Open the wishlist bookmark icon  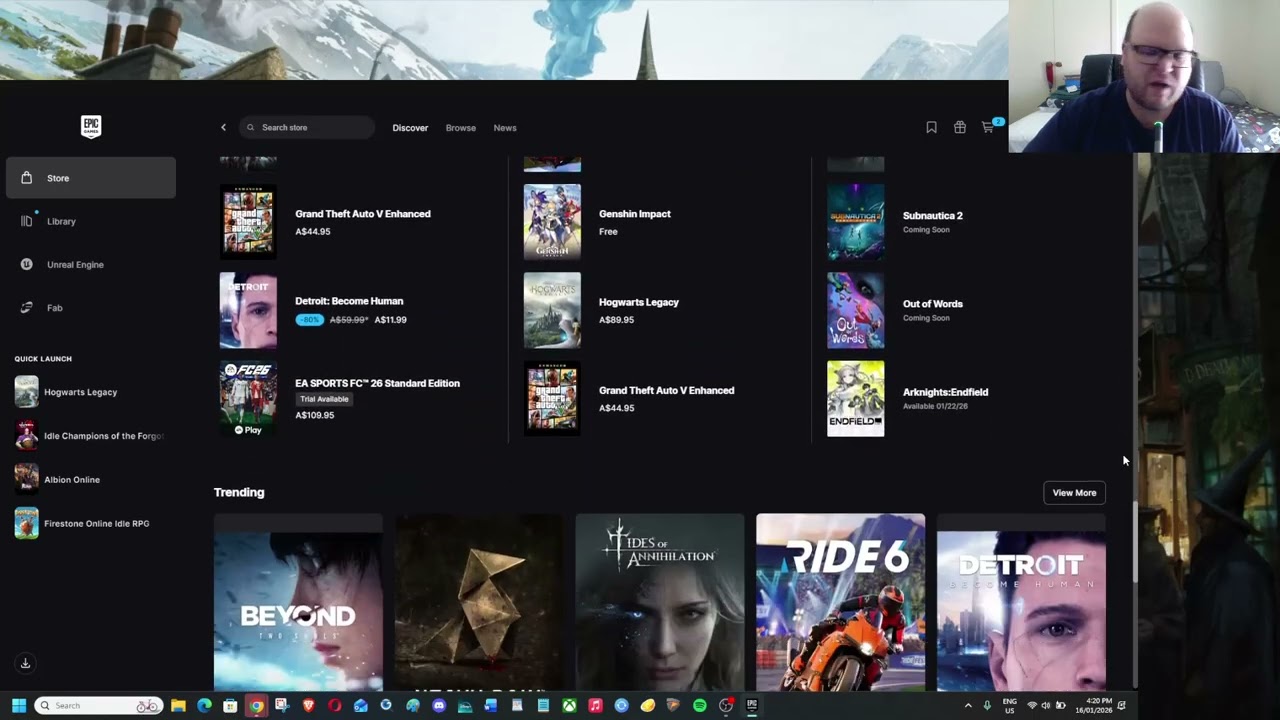[931, 127]
